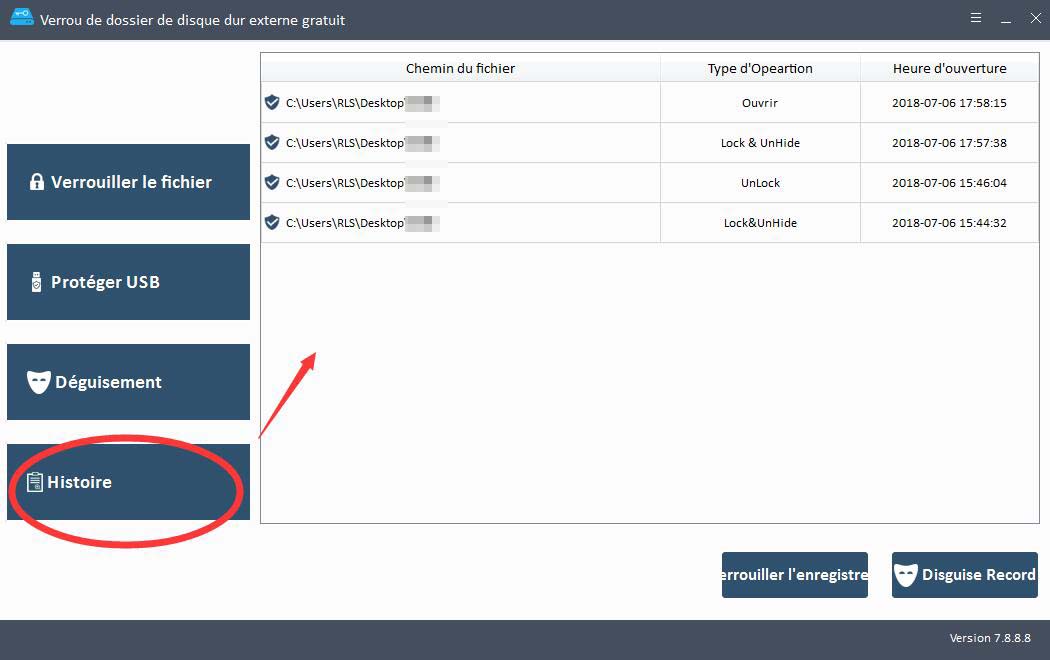Click the UnLock operation cell
The width and height of the screenshot is (1050, 660).
760,183
